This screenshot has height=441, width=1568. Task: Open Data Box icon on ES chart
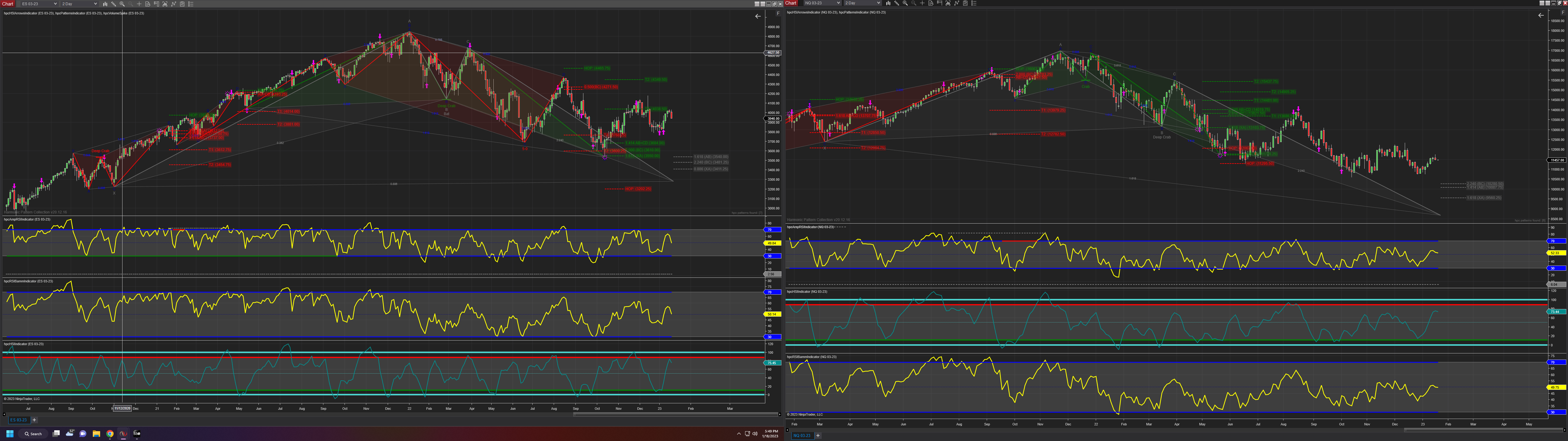coord(148,4)
